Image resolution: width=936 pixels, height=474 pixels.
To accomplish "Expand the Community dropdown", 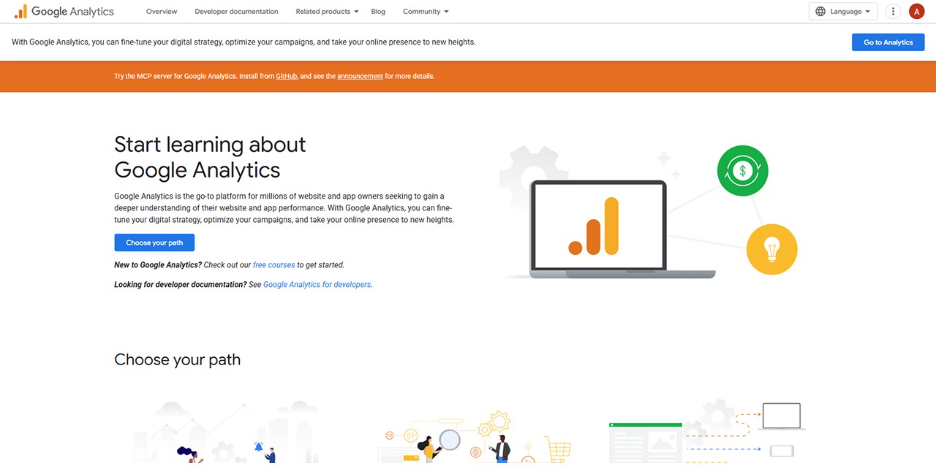I will coord(426,11).
